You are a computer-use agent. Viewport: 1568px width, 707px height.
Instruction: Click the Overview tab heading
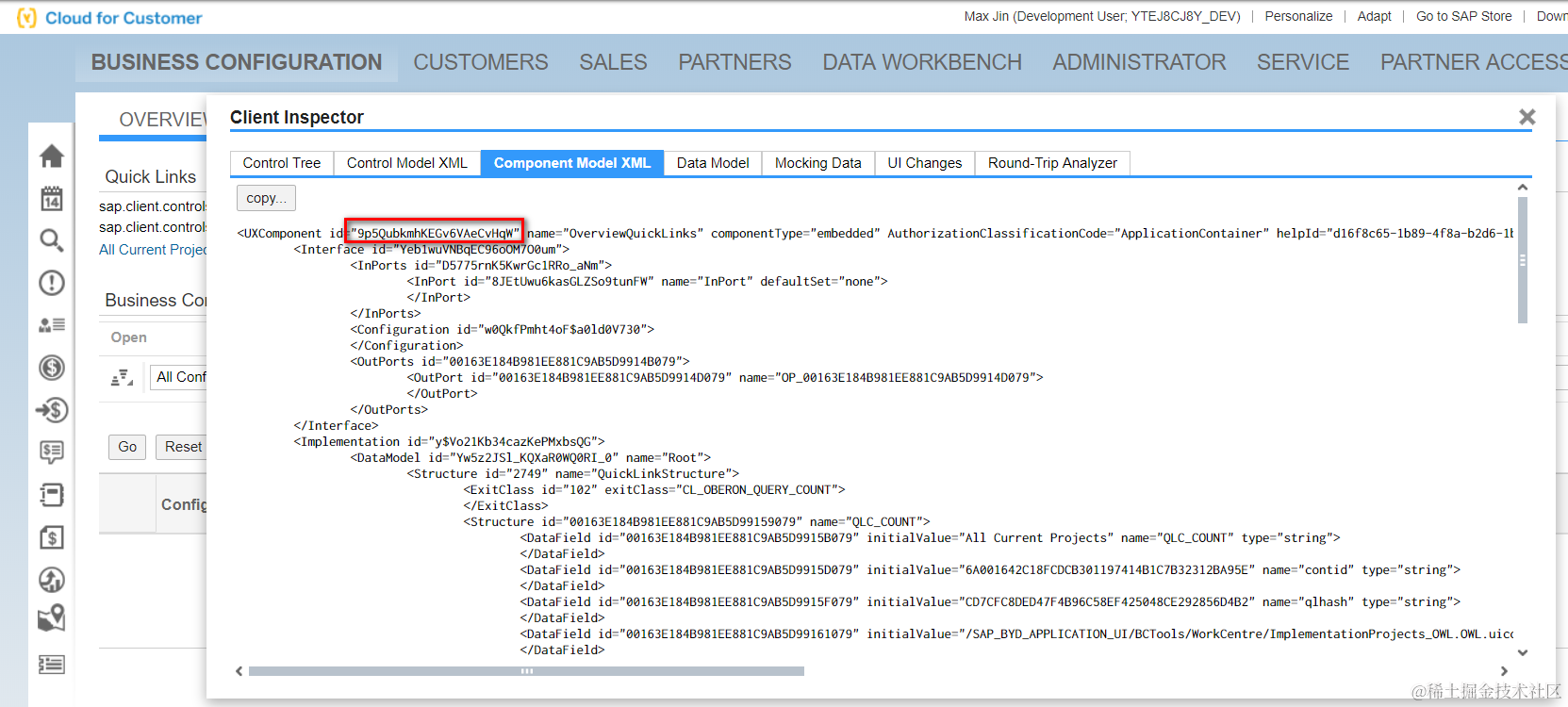[162, 120]
